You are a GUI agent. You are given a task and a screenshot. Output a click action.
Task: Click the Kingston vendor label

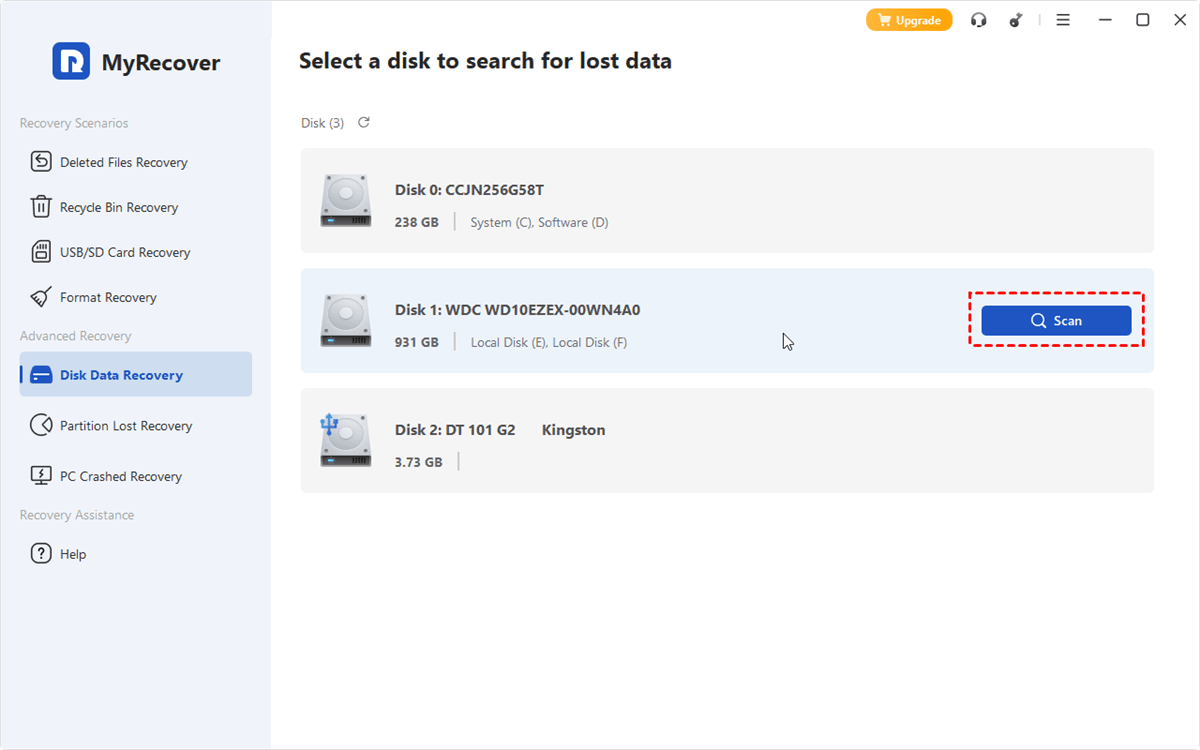click(x=573, y=430)
